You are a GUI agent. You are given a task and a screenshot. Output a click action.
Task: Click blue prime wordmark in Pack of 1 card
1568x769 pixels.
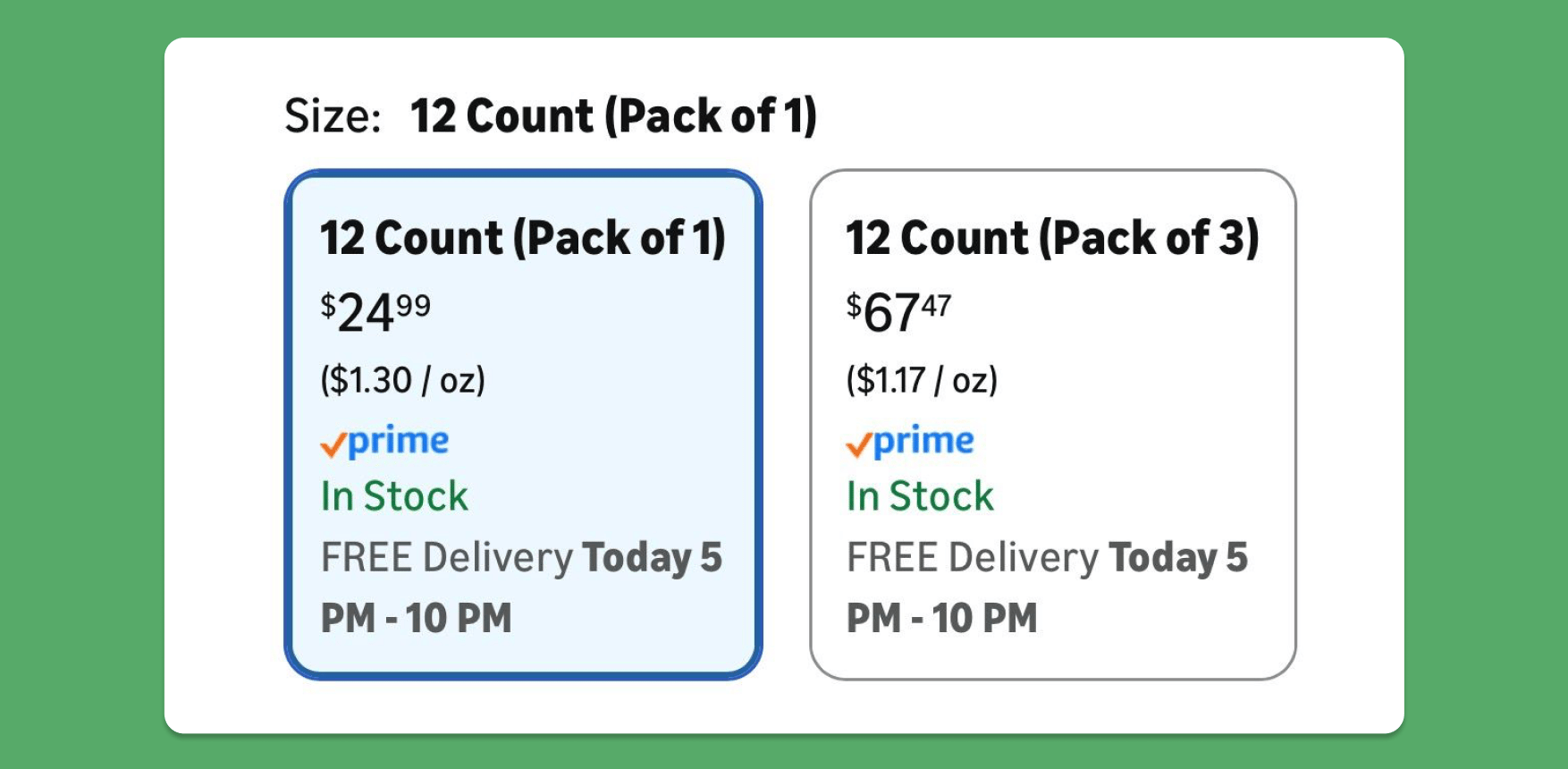tap(398, 441)
